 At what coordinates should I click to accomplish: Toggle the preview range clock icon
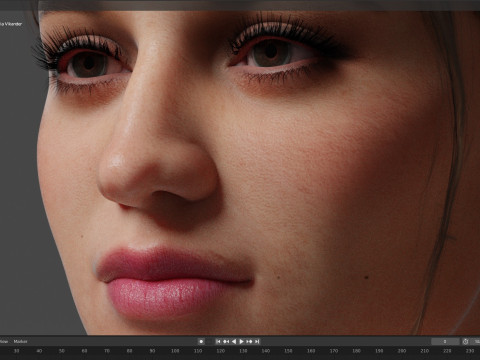(465, 341)
